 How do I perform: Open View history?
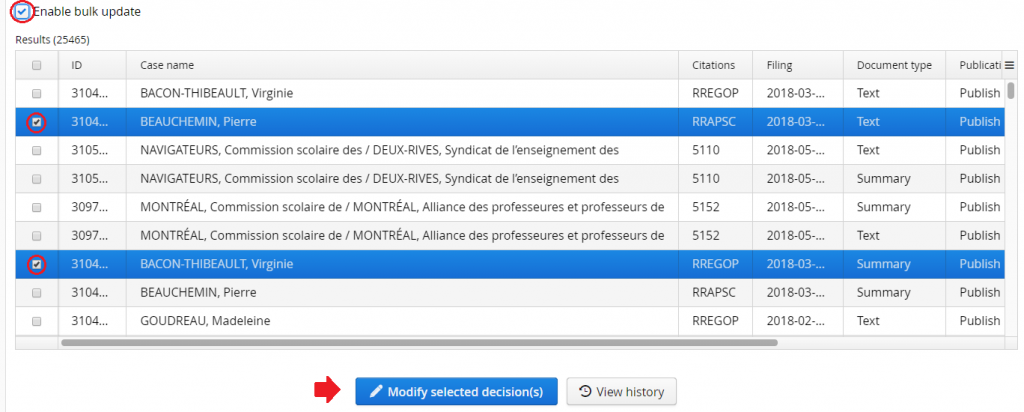[x=622, y=391]
